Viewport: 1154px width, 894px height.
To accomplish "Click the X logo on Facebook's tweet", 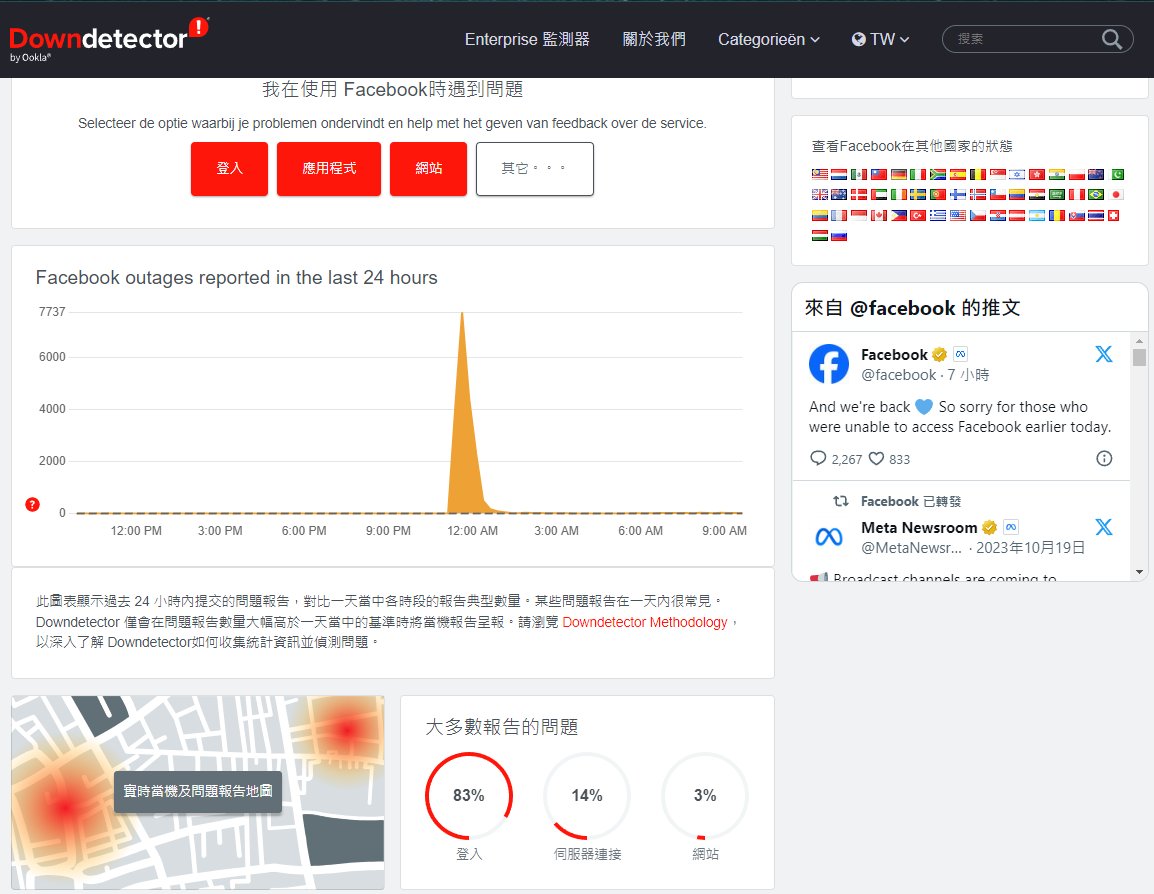I will pos(1103,354).
